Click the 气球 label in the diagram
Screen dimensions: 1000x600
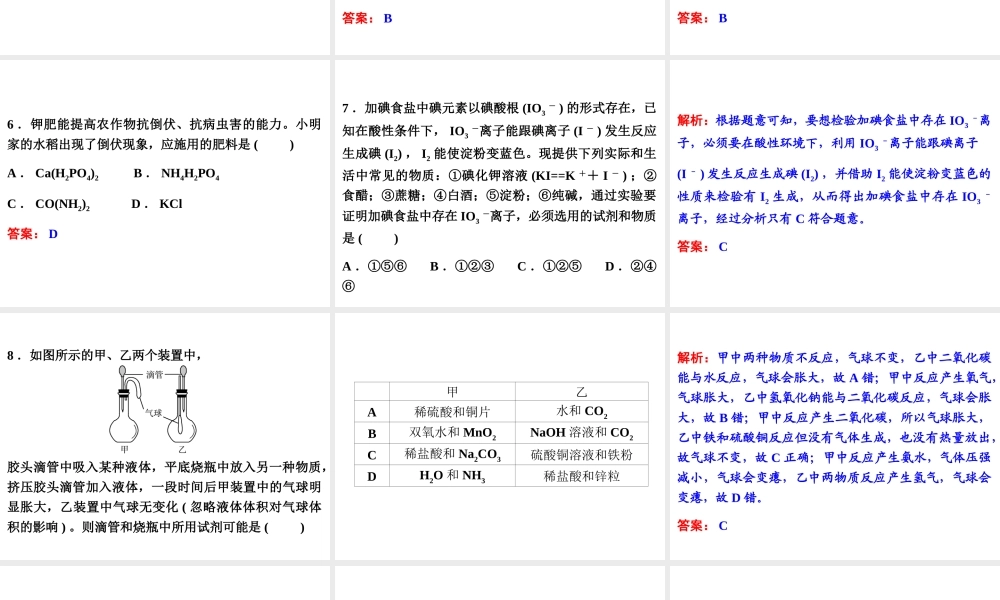[x=154, y=413]
